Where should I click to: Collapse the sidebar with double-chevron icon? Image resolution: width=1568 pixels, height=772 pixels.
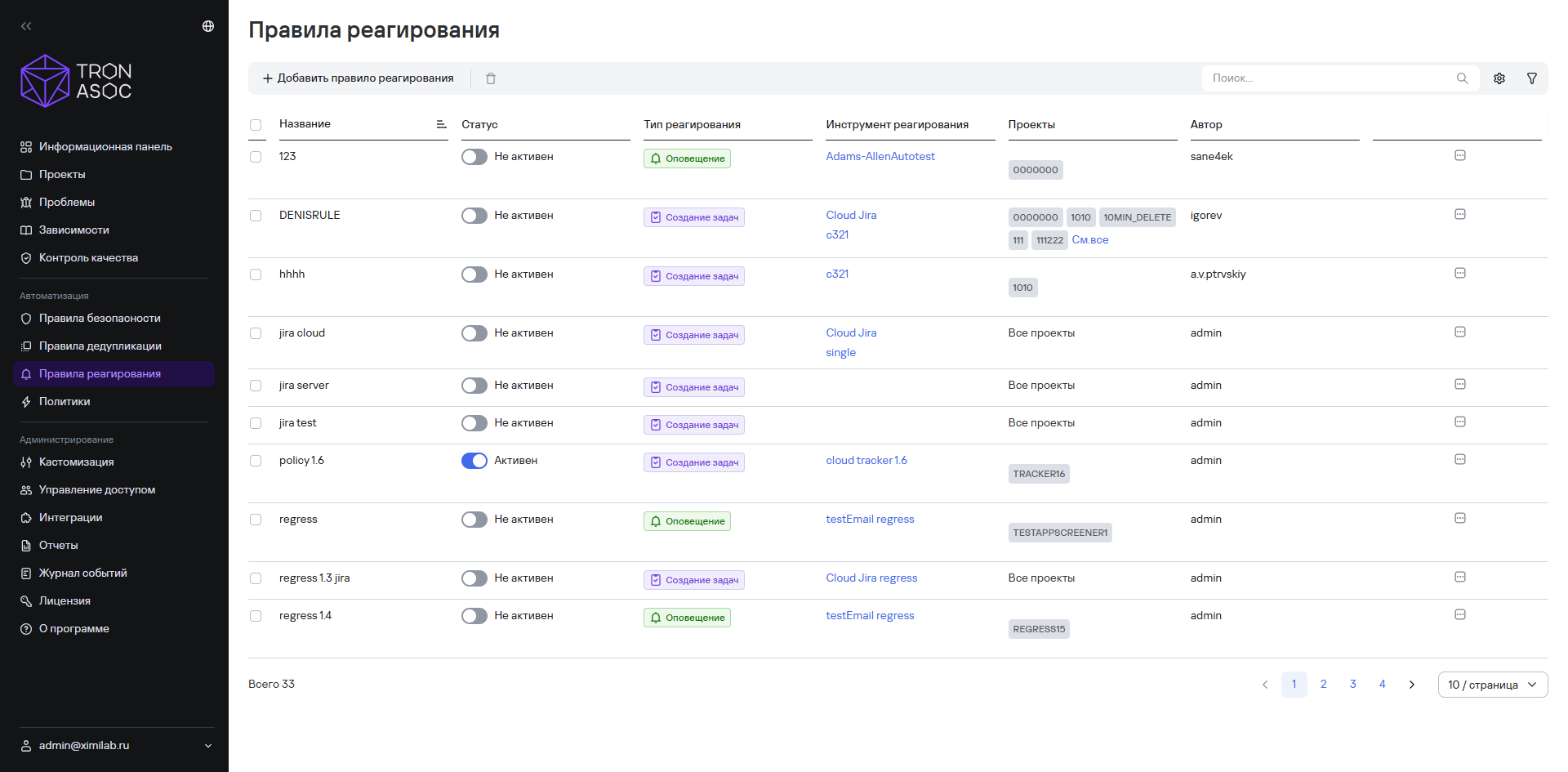coord(26,26)
